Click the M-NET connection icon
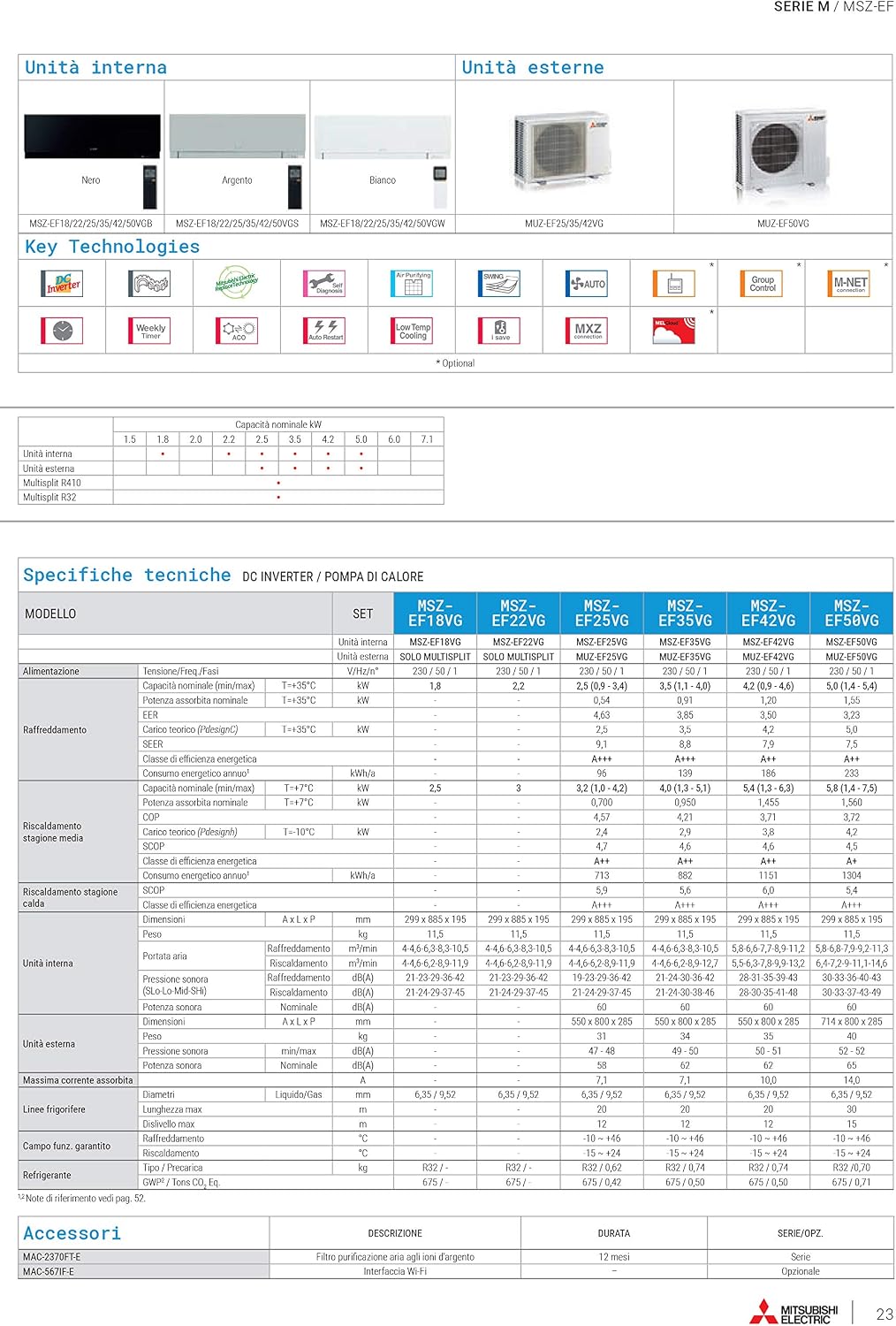 (x=850, y=284)
